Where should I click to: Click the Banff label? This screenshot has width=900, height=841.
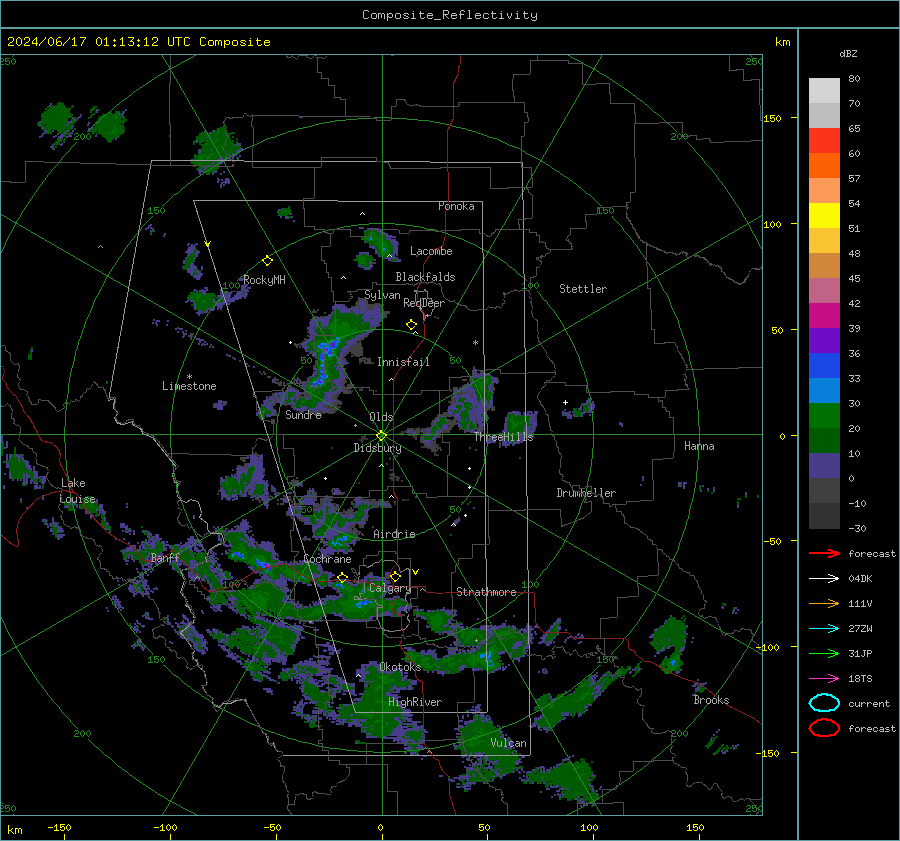click(x=165, y=558)
